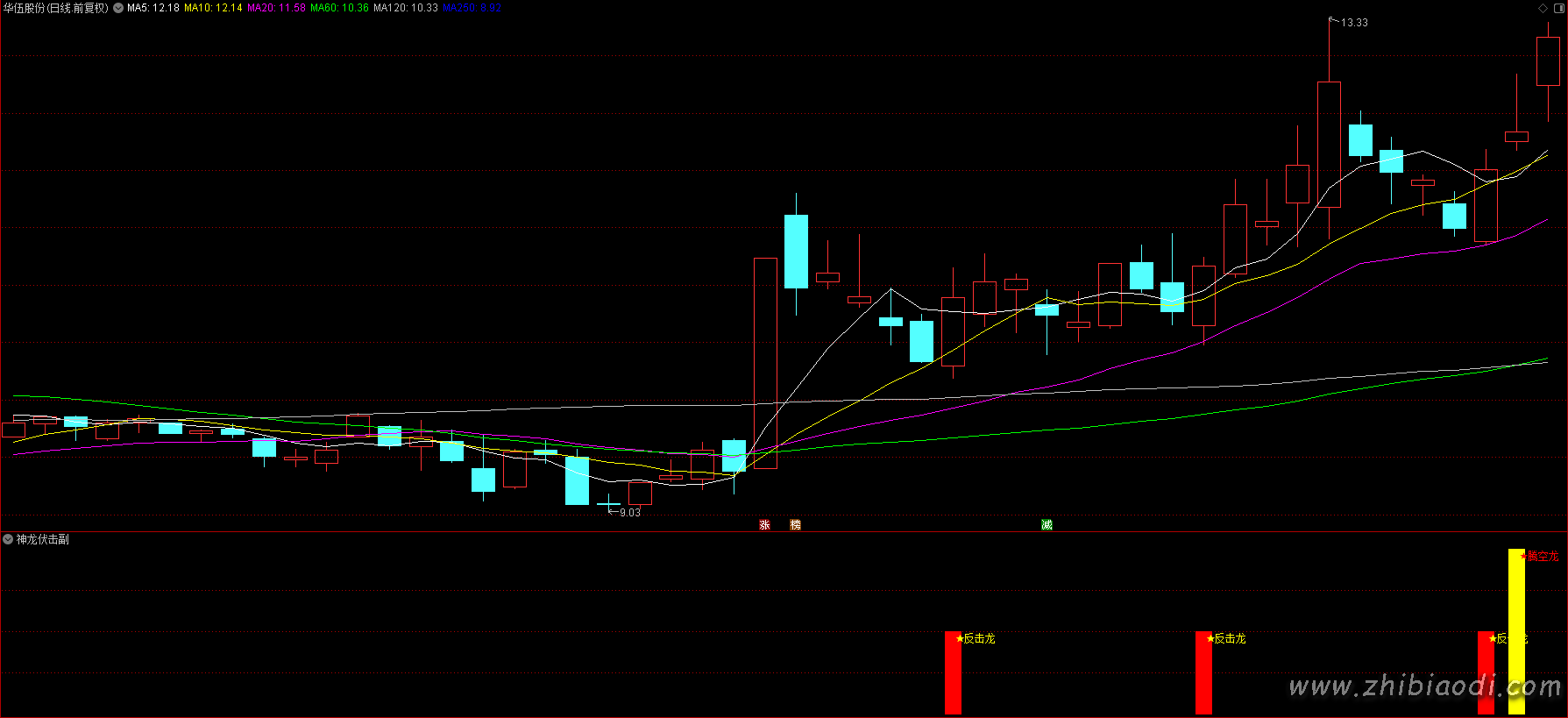Open dropdown next to 华伍股份 chart title
The width and height of the screenshot is (1568, 718).
pos(118,8)
